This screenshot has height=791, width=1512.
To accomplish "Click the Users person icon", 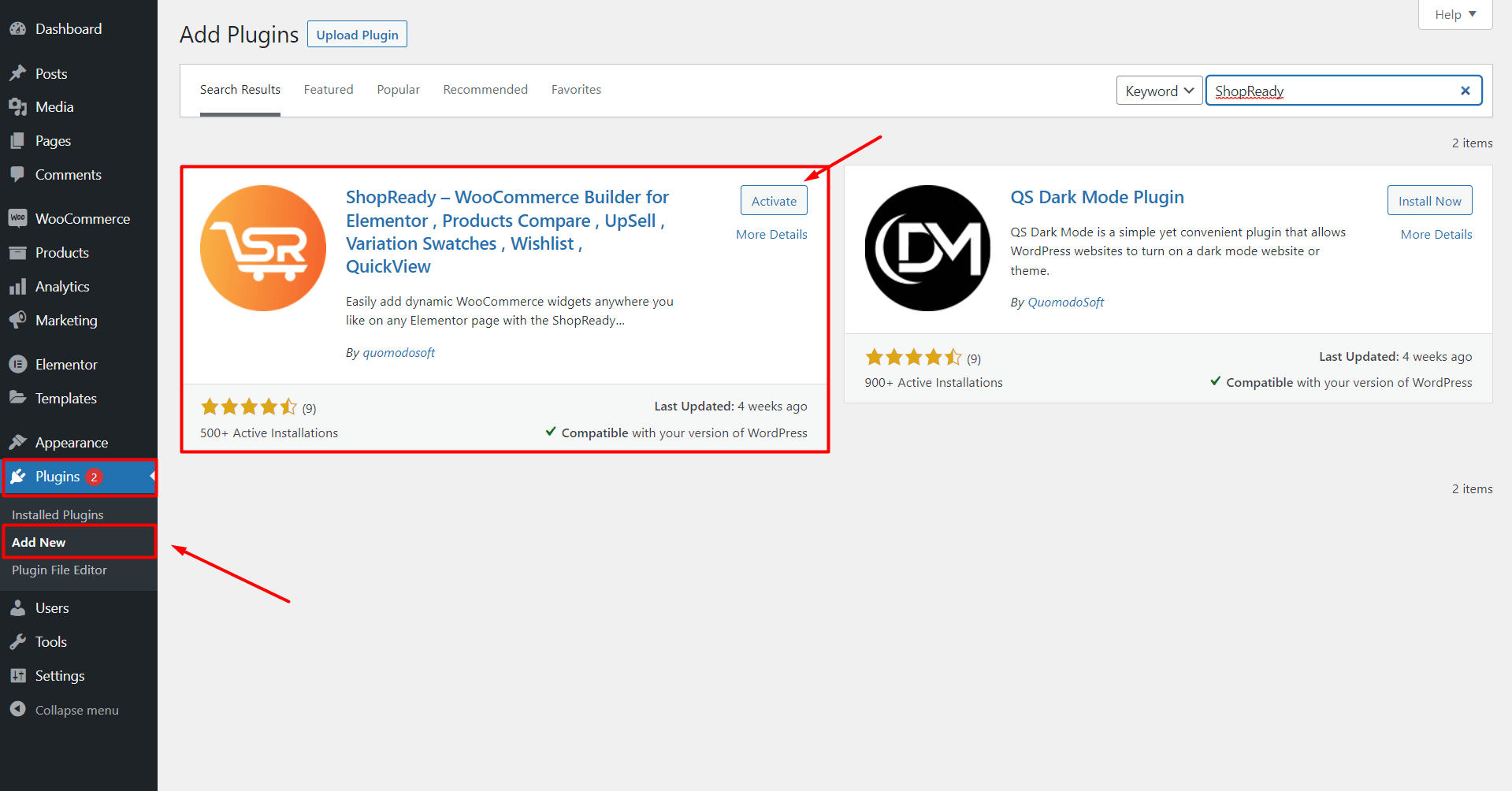I will (x=18, y=608).
